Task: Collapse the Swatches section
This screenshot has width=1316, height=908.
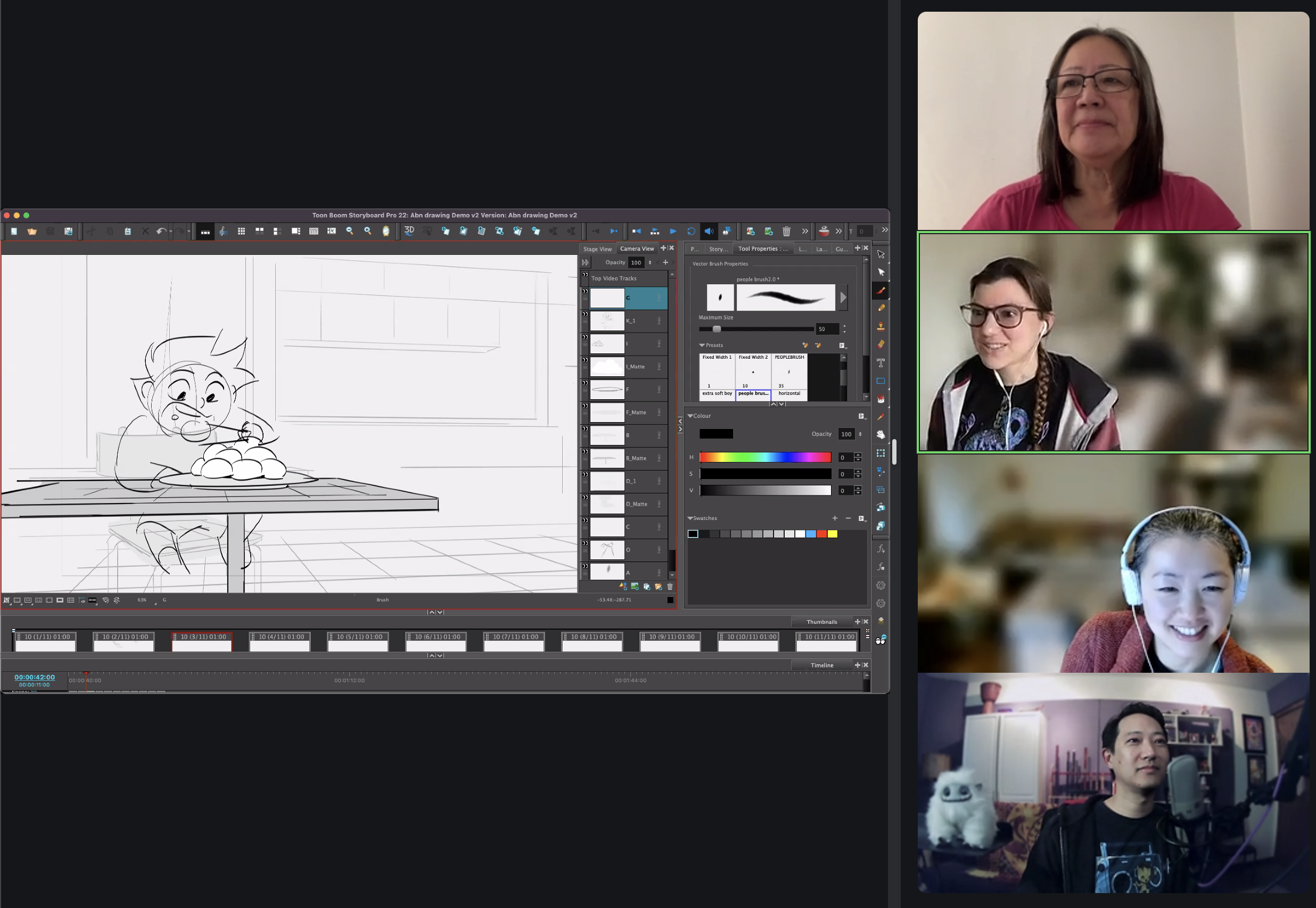Action: click(690, 518)
